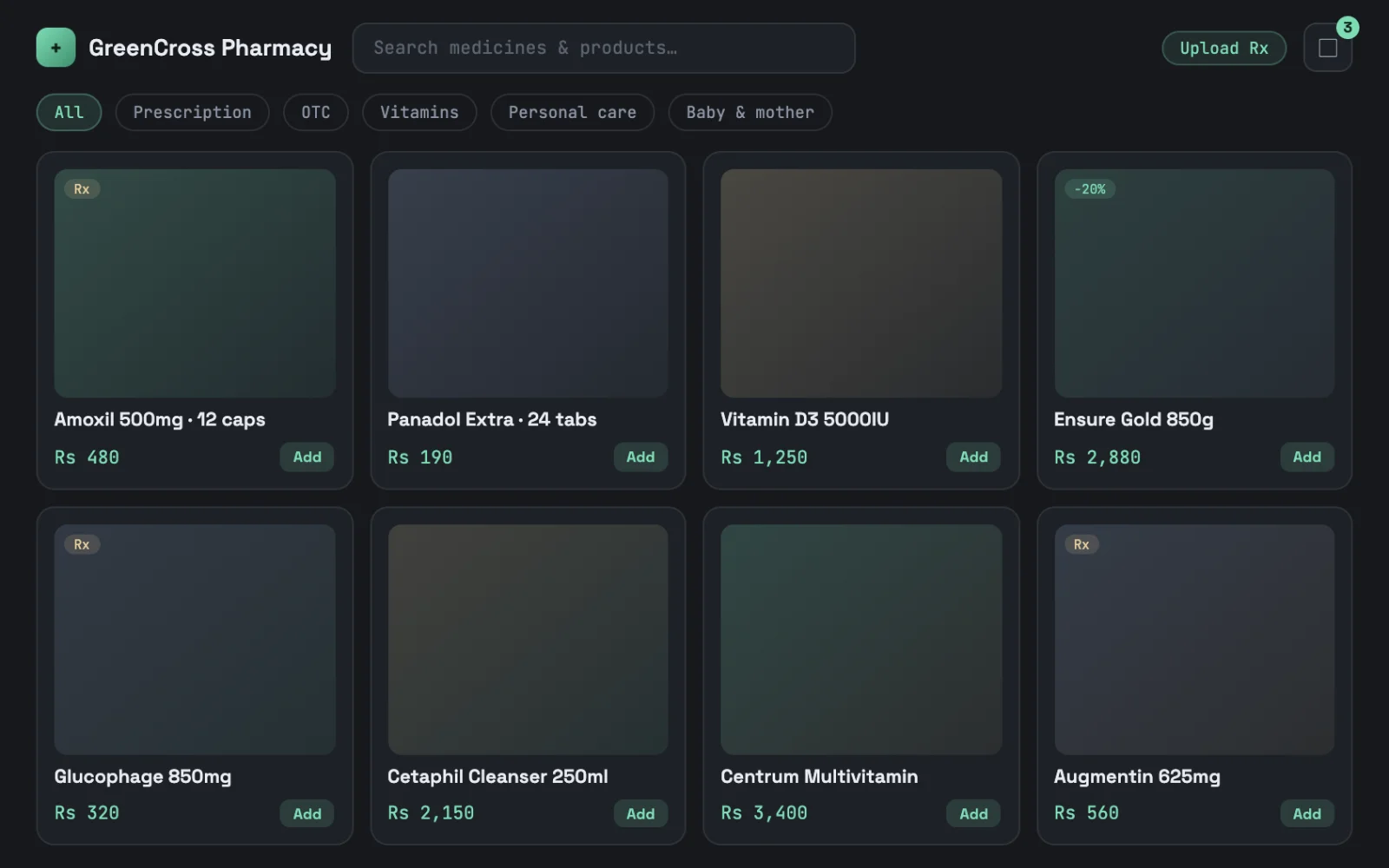The width and height of the screenshot is (1389, 868).
Task: Click the search medicines & products field
Action: 603,48
